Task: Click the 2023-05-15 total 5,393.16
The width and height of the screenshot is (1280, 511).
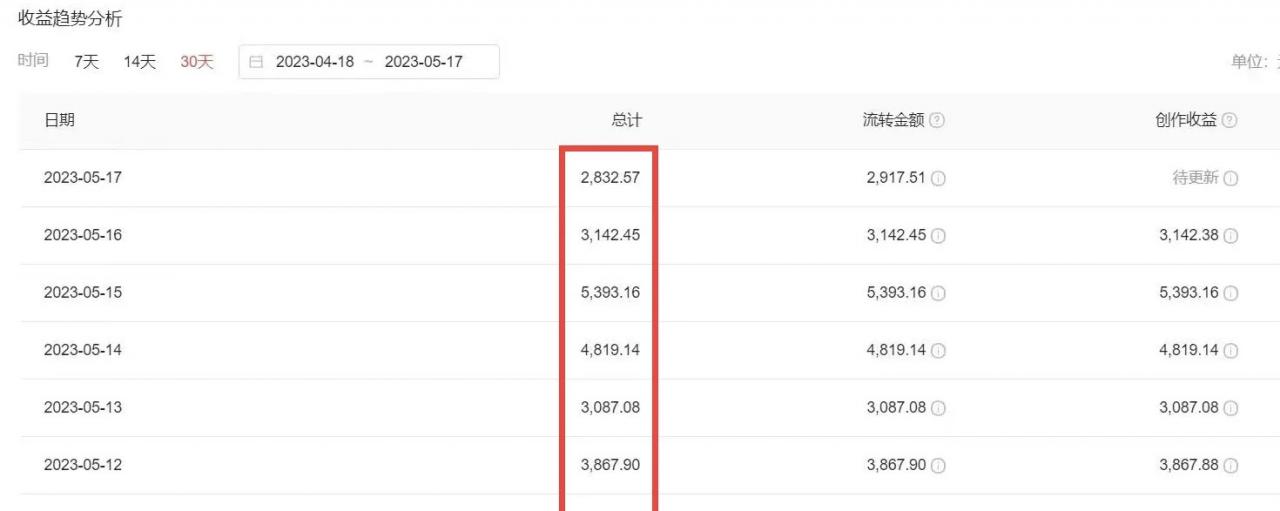Action: pos(610,293)
